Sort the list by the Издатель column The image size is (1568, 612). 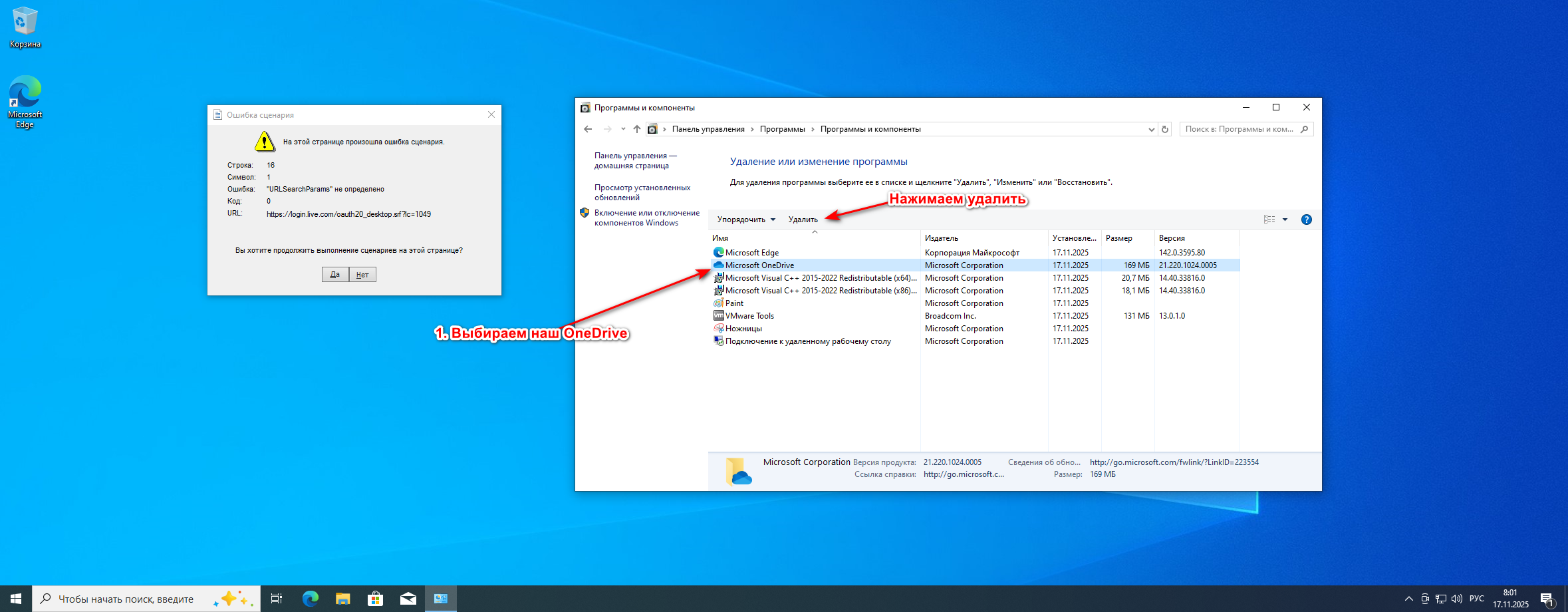pyautogui.click(x=941, y=238)
